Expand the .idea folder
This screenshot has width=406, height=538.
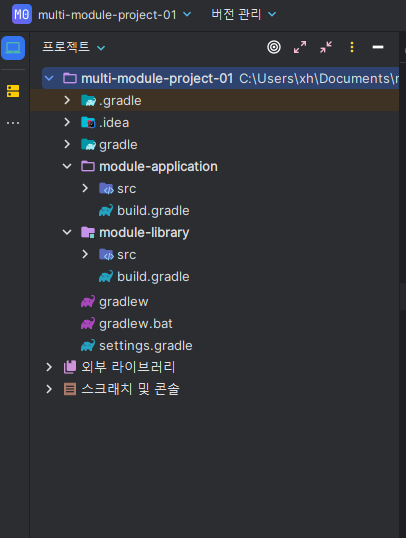(67, 122)
